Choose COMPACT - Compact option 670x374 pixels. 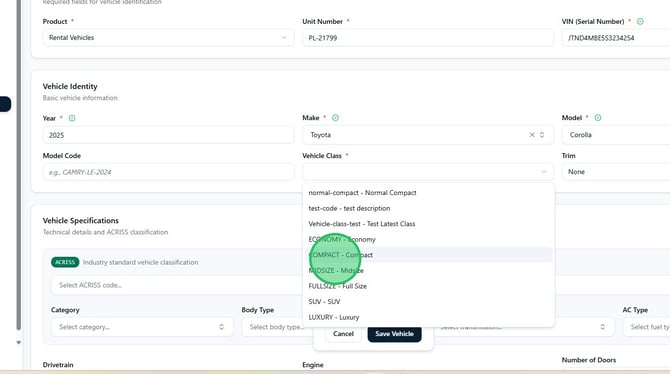[428, 255]
